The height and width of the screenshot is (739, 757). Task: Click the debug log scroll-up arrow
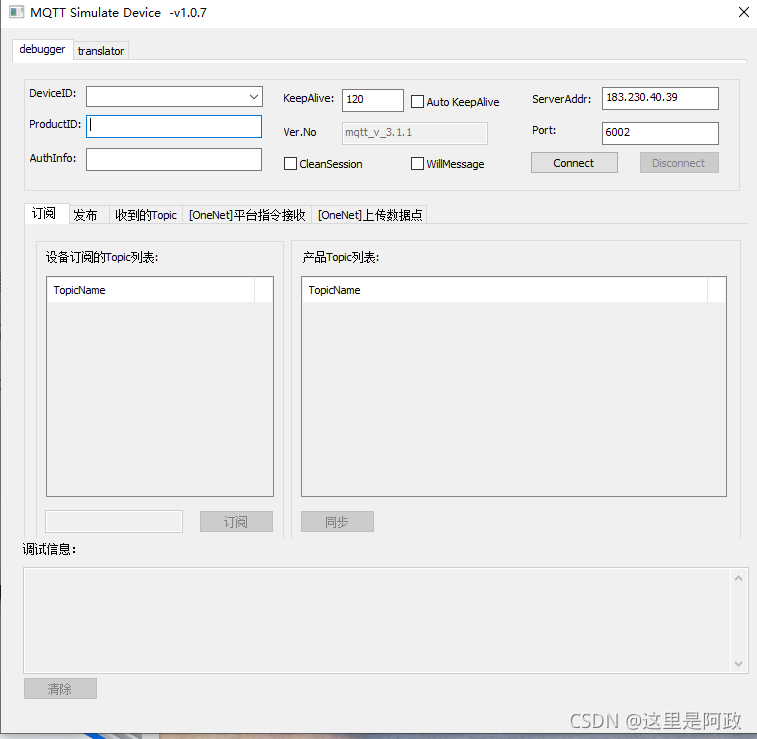[738, 578]
